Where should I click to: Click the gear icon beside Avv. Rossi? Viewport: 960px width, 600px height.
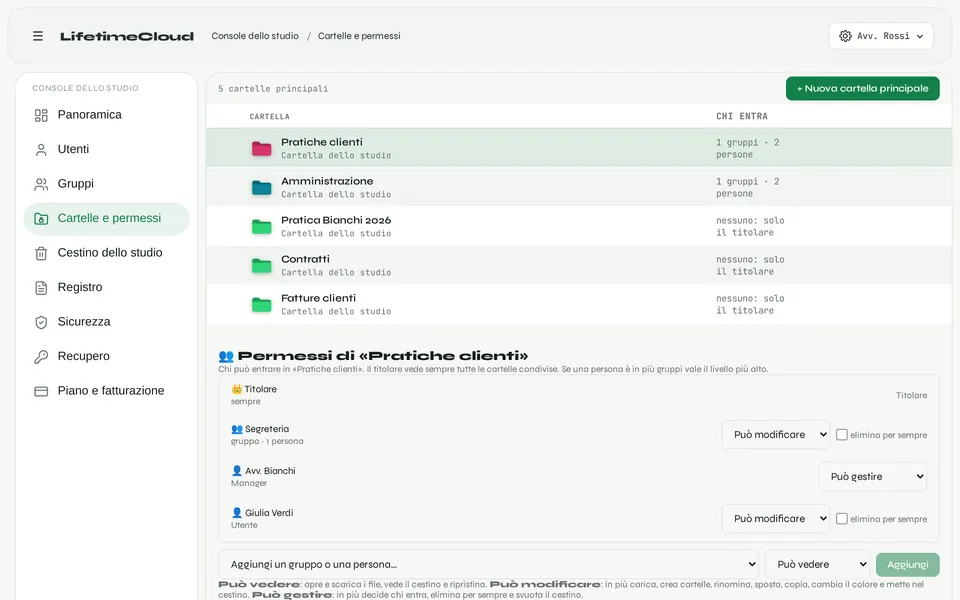pos(846,36)
